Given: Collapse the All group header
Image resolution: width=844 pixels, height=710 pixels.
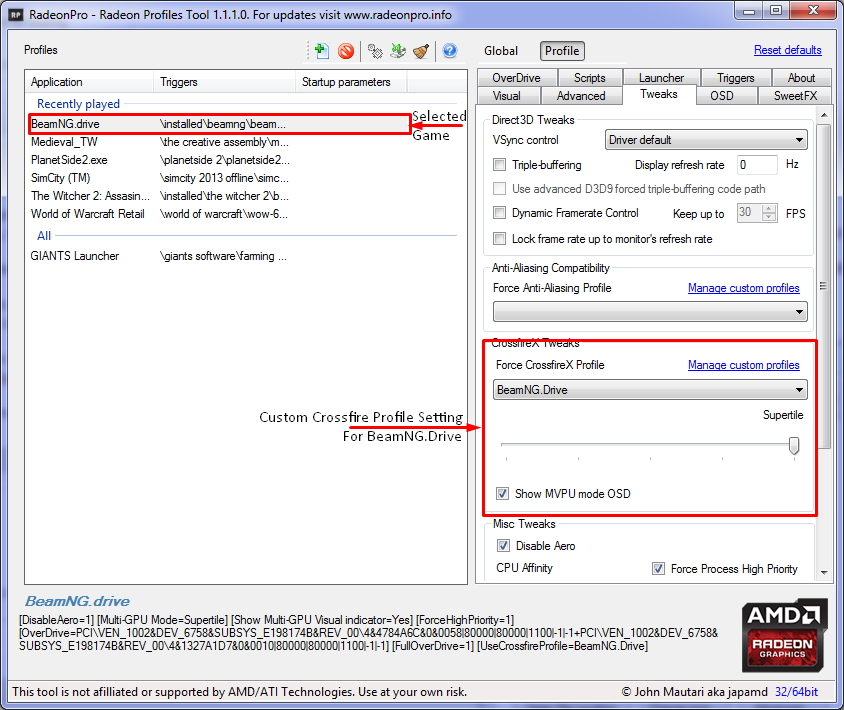Looking at the screenshot, I should click(x=44, y=236).
